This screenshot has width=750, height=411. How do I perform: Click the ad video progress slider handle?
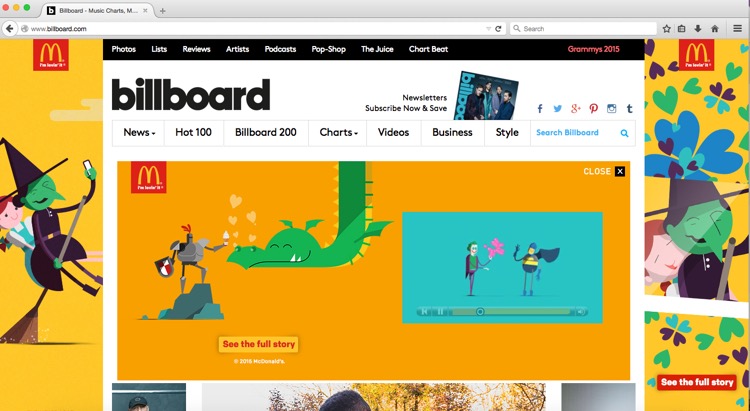480,311
